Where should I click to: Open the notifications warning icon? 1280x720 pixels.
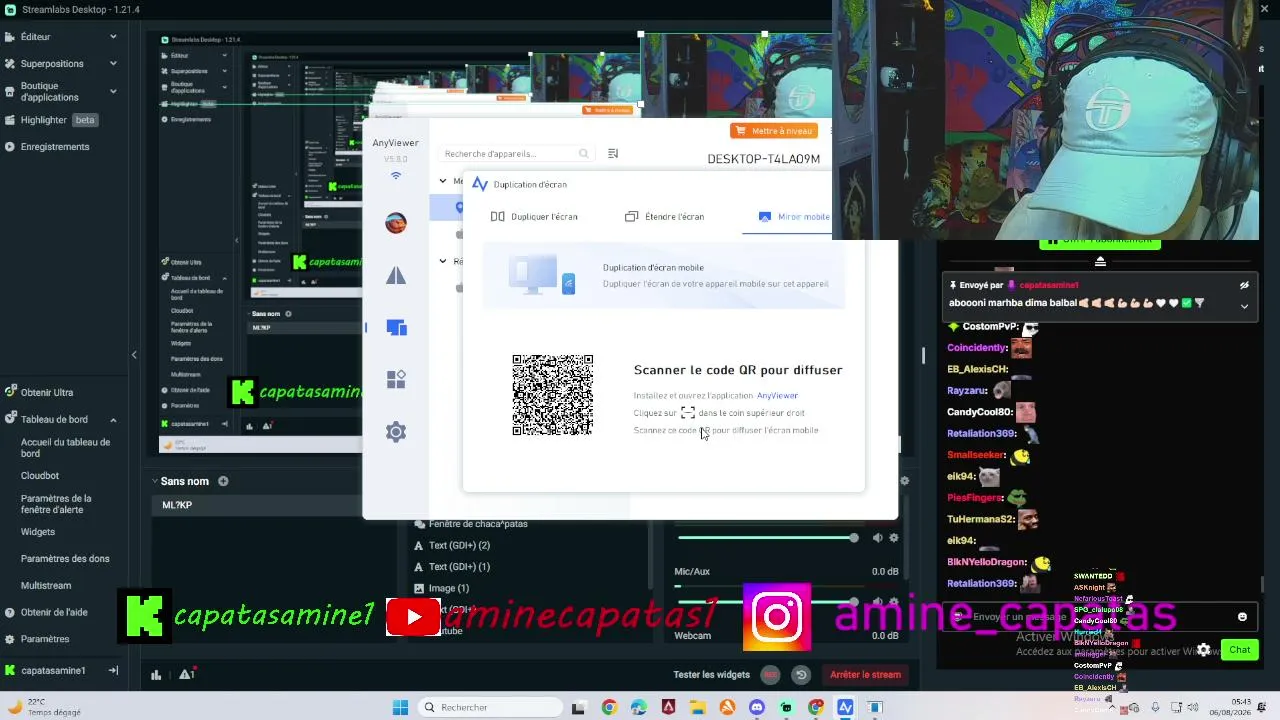coord(186,675)
